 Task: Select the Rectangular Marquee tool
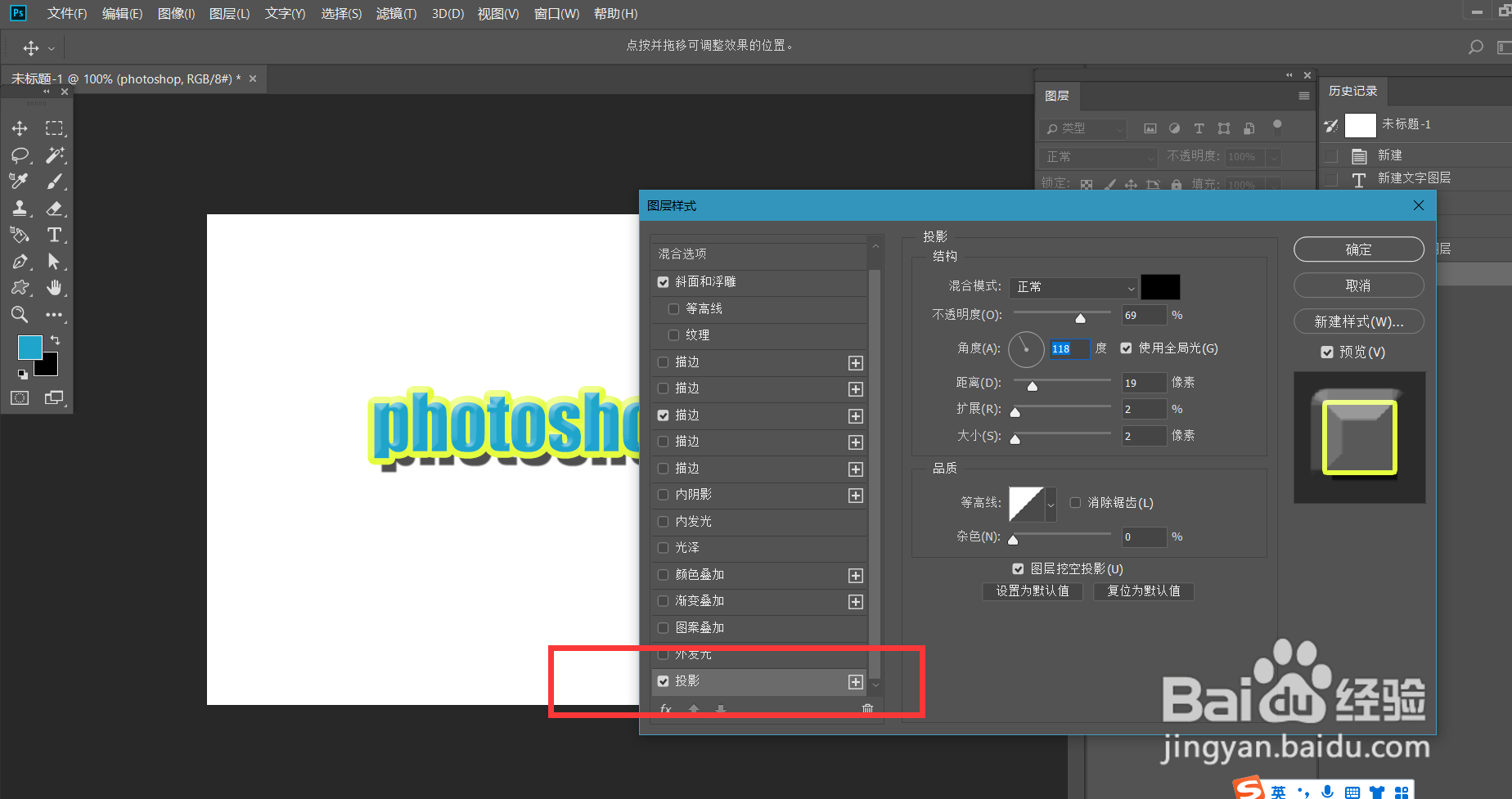54,128
